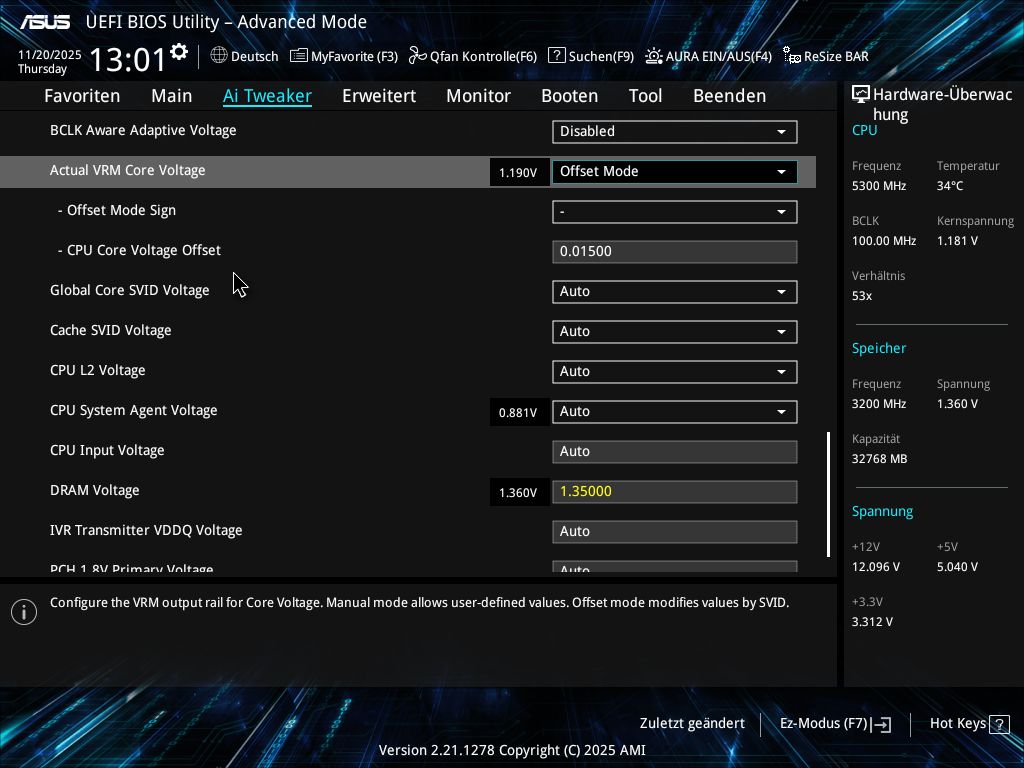Select the CPU L2 Voltage label
Screen dimensions: 1024x768
pos(97,370)
